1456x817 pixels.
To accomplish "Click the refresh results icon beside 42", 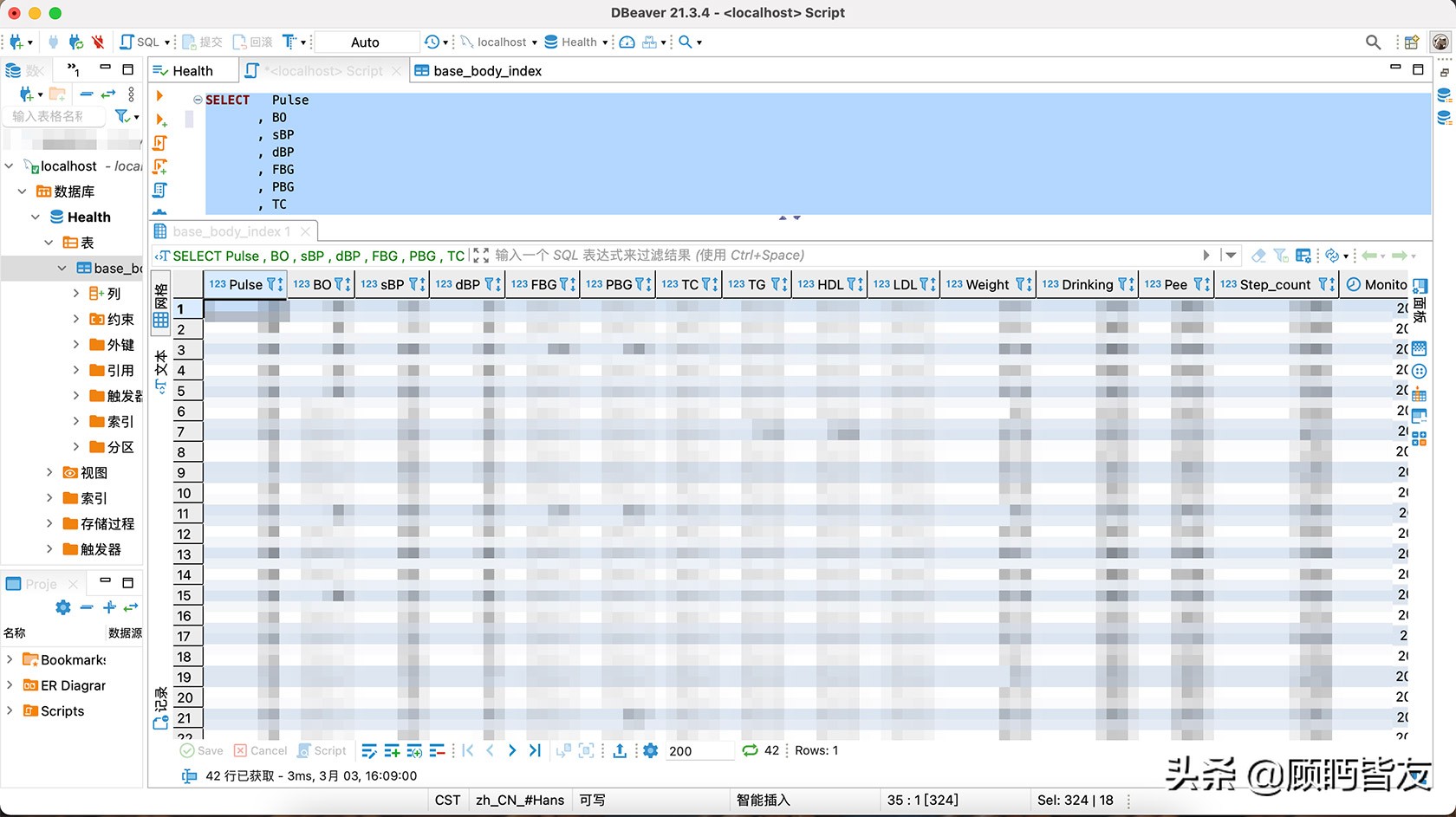I will click(x=750, y=751).
